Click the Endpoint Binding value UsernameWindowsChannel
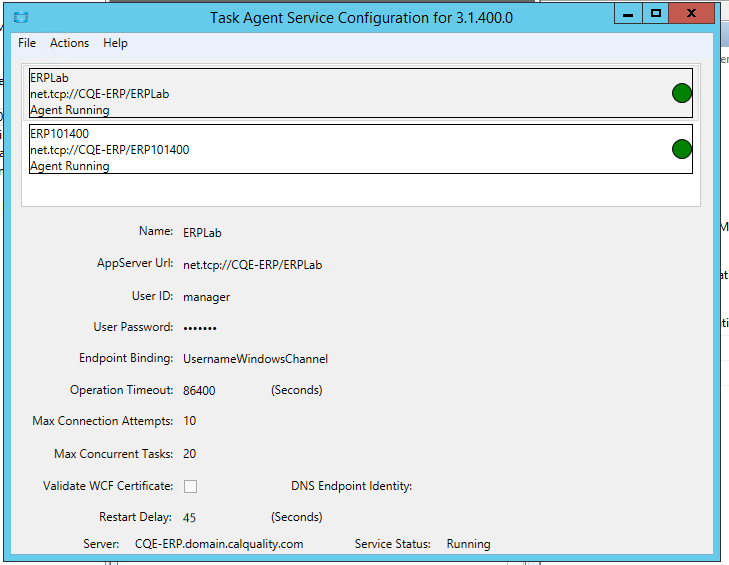729x565 pixels. pyautogui.click(x=255, y=359)
